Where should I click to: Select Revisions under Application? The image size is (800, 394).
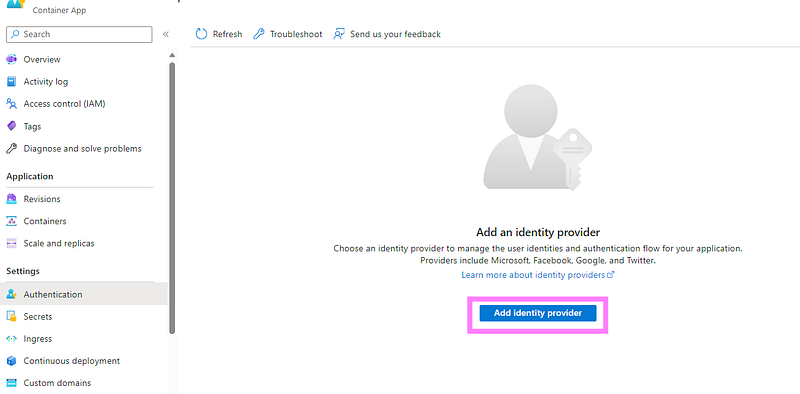tap(42, 199)
